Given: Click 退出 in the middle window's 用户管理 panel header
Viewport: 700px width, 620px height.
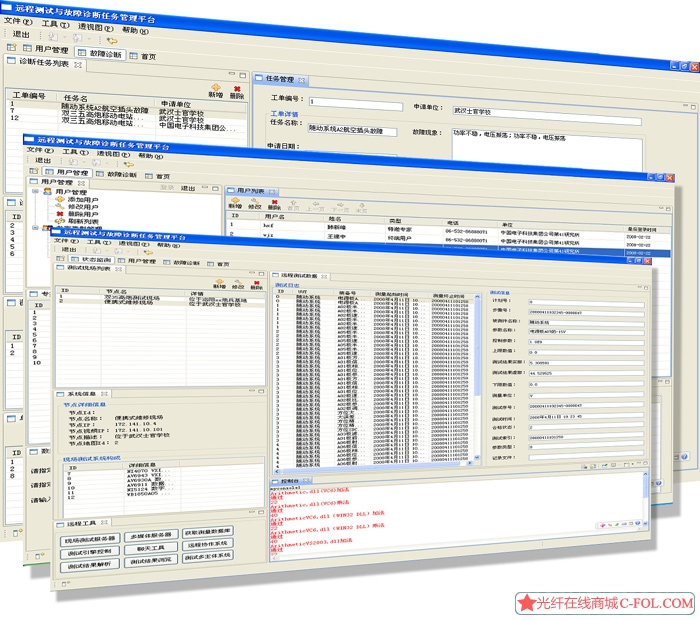Looking at the screenshot, I should tap(188, 188).
